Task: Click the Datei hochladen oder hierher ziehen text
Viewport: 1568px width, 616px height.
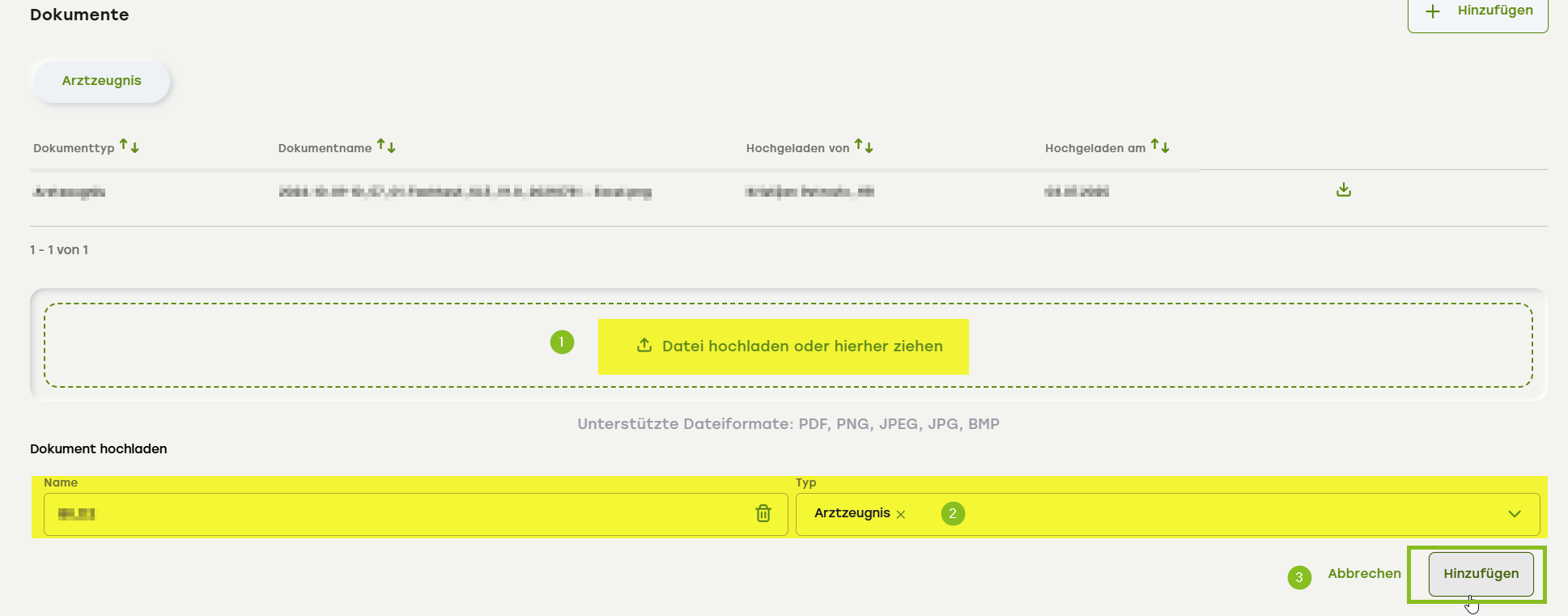Action: point(802,346)
